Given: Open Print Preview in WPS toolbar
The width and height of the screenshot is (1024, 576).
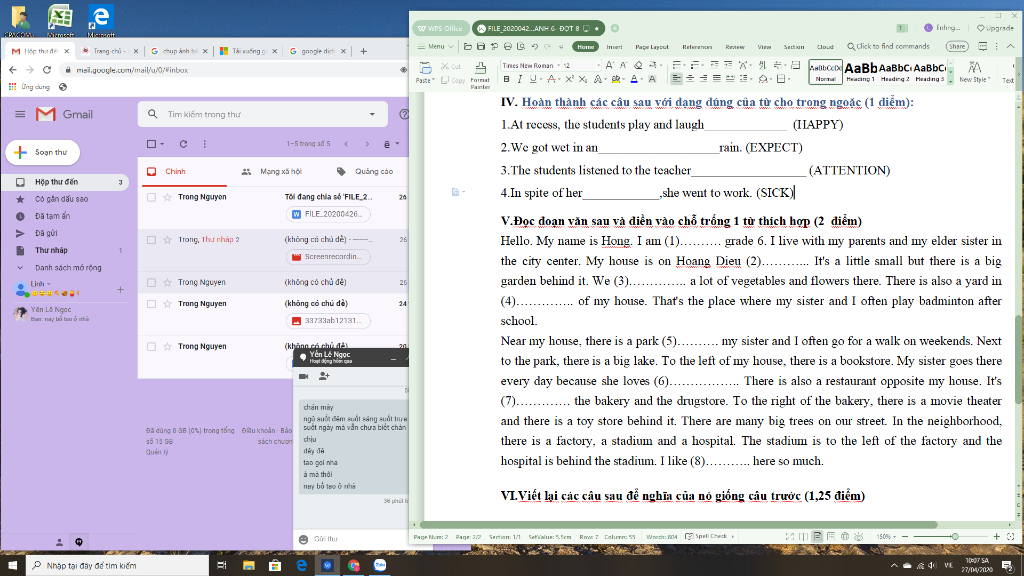Looking at the screenshot, I should pos(520,46).
